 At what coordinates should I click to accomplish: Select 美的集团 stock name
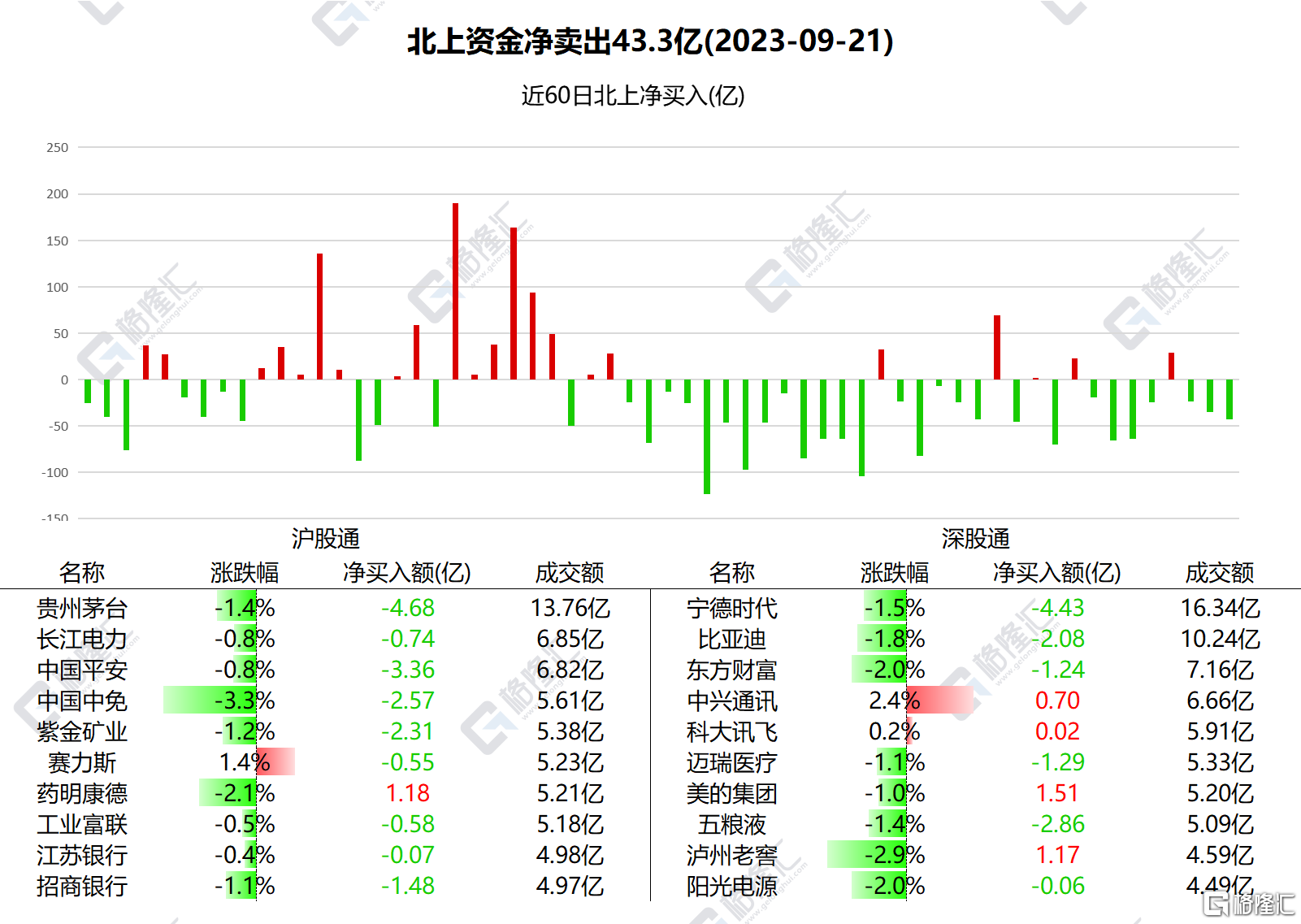[732, 793]
